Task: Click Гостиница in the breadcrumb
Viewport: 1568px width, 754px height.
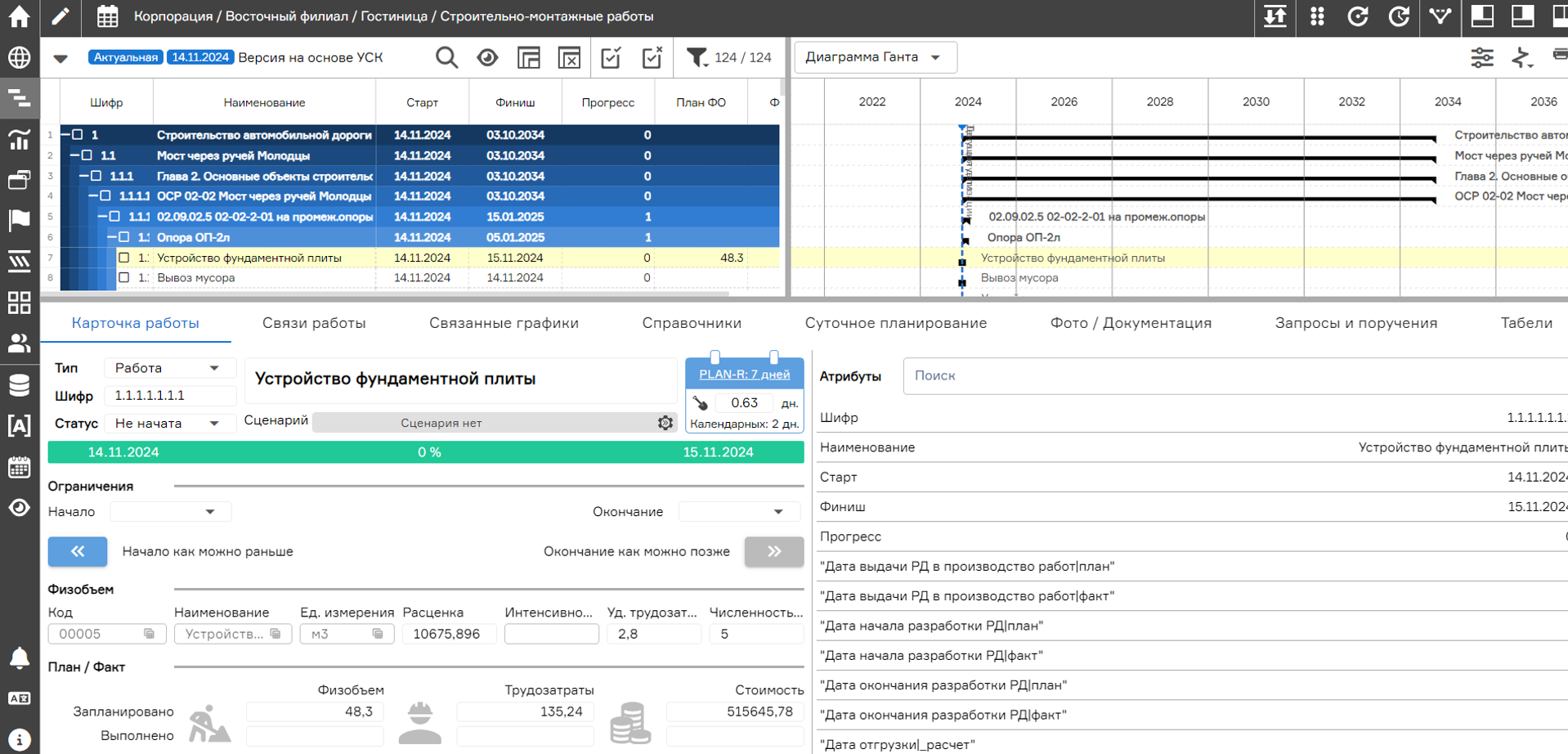Action: tap(394, 16)
